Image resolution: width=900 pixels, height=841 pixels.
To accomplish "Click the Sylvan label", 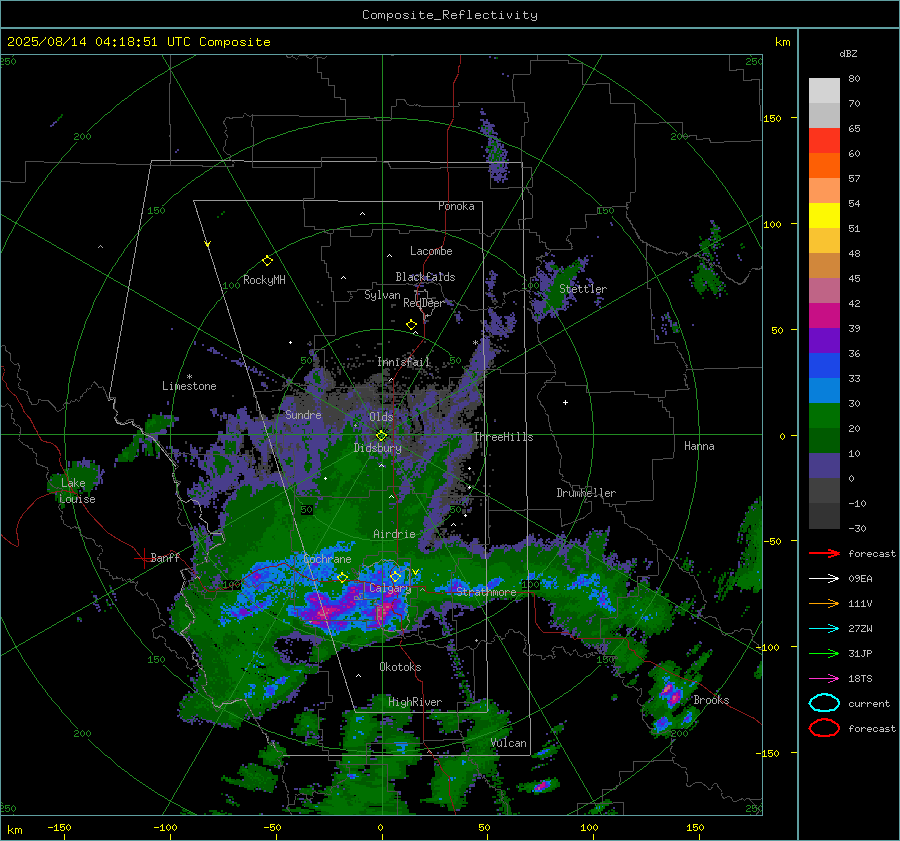I will 382,295.
